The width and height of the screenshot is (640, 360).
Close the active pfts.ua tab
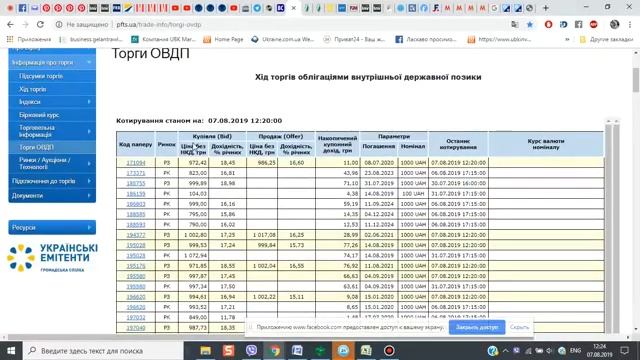click(293, 8)
